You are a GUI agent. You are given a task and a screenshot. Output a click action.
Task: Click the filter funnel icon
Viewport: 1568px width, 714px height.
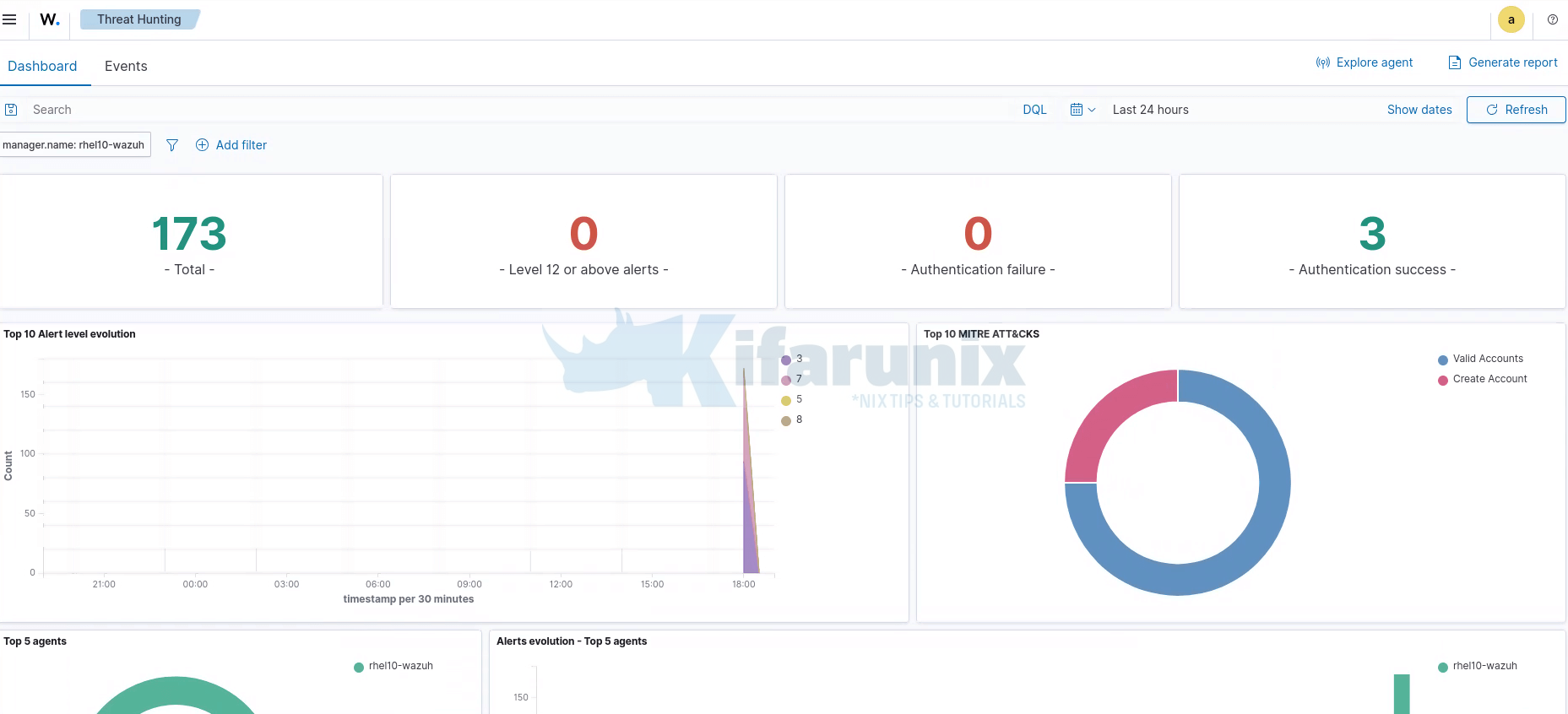coord(172,145)
